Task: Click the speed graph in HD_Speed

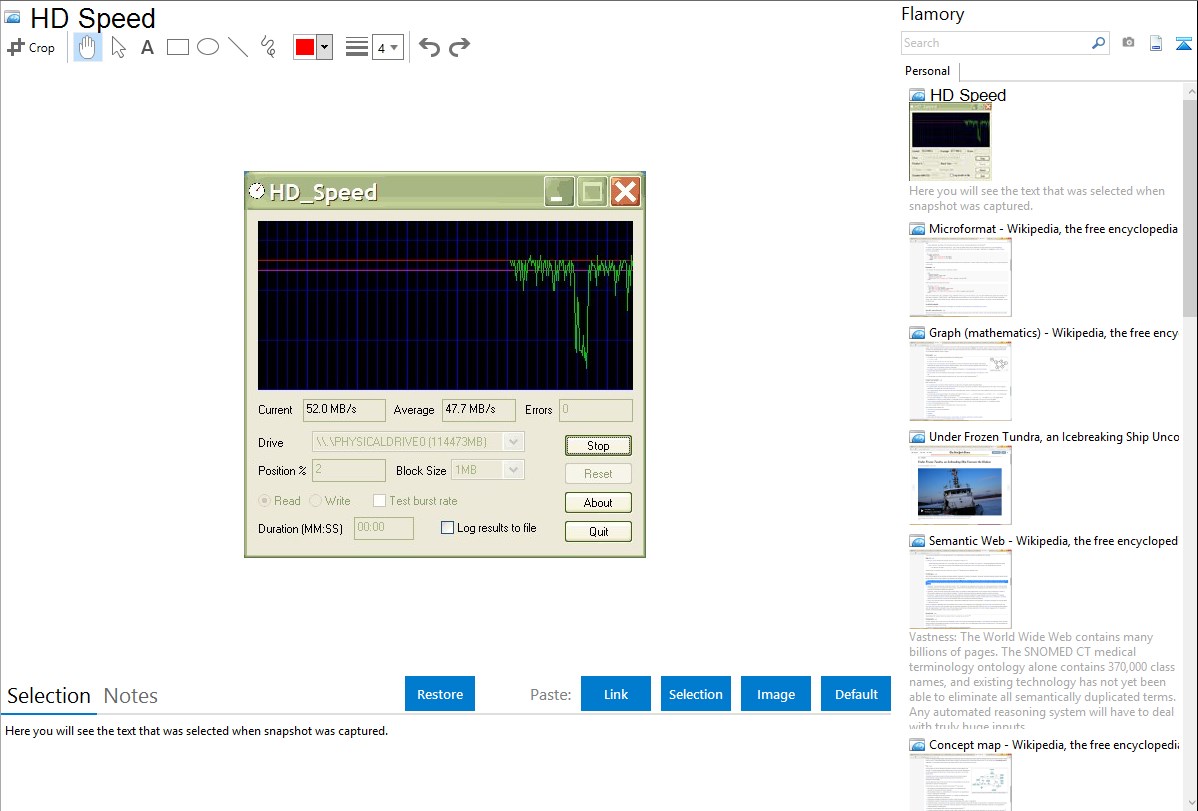Action: [445, 305]
